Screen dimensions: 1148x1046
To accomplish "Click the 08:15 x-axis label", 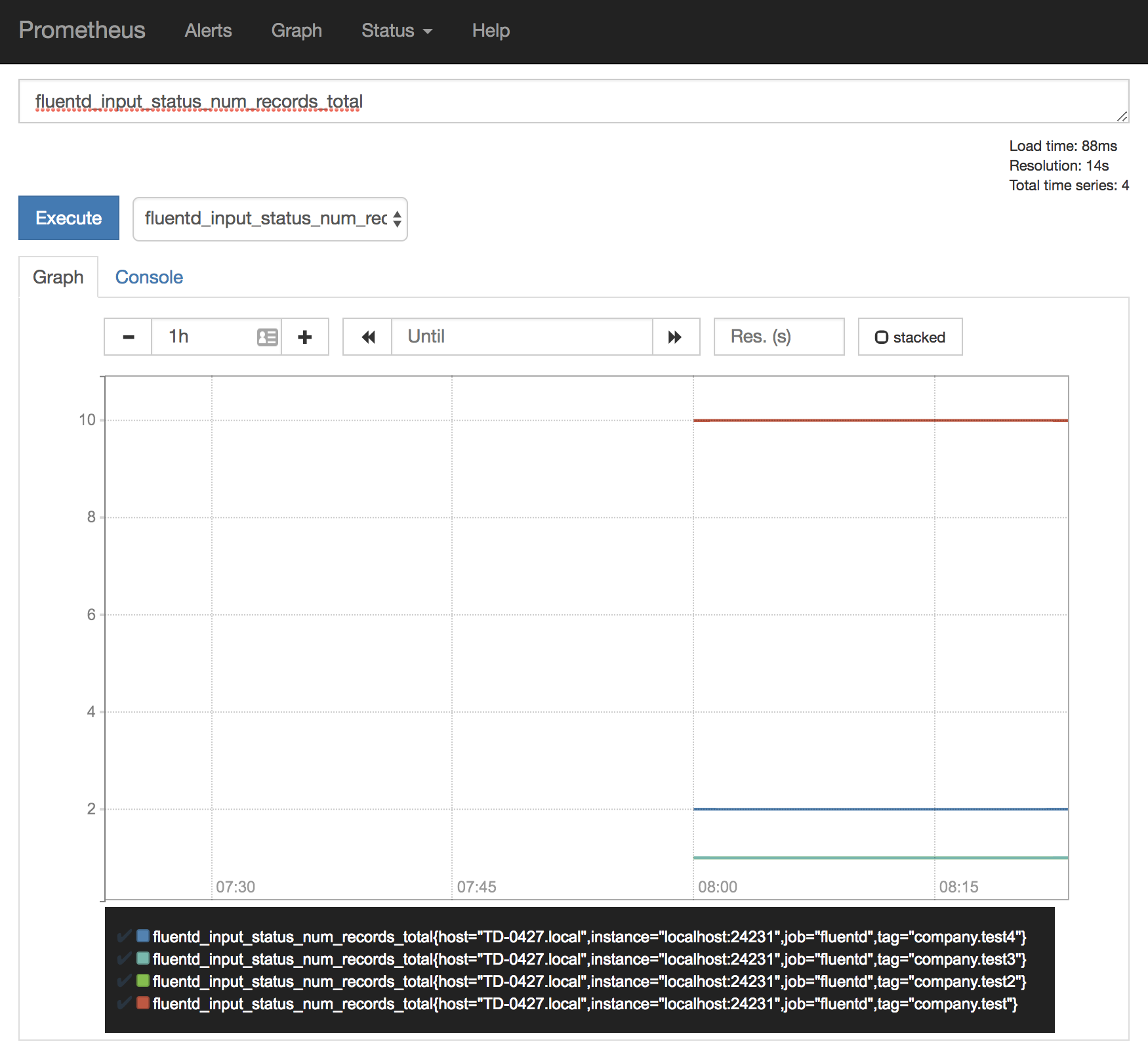I will coord(958,887).
